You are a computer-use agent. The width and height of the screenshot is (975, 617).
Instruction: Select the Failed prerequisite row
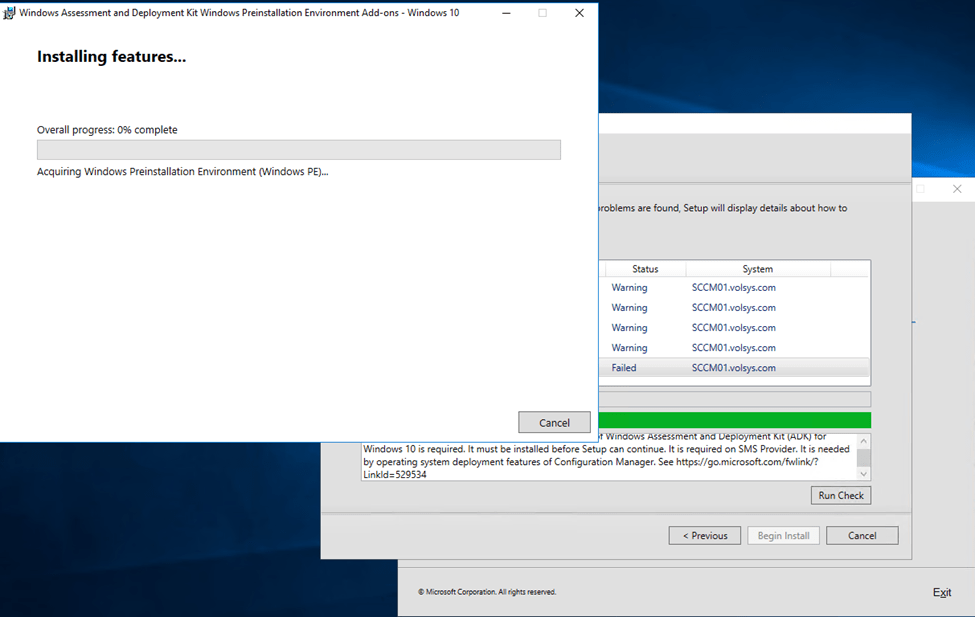tap(624, 368)
